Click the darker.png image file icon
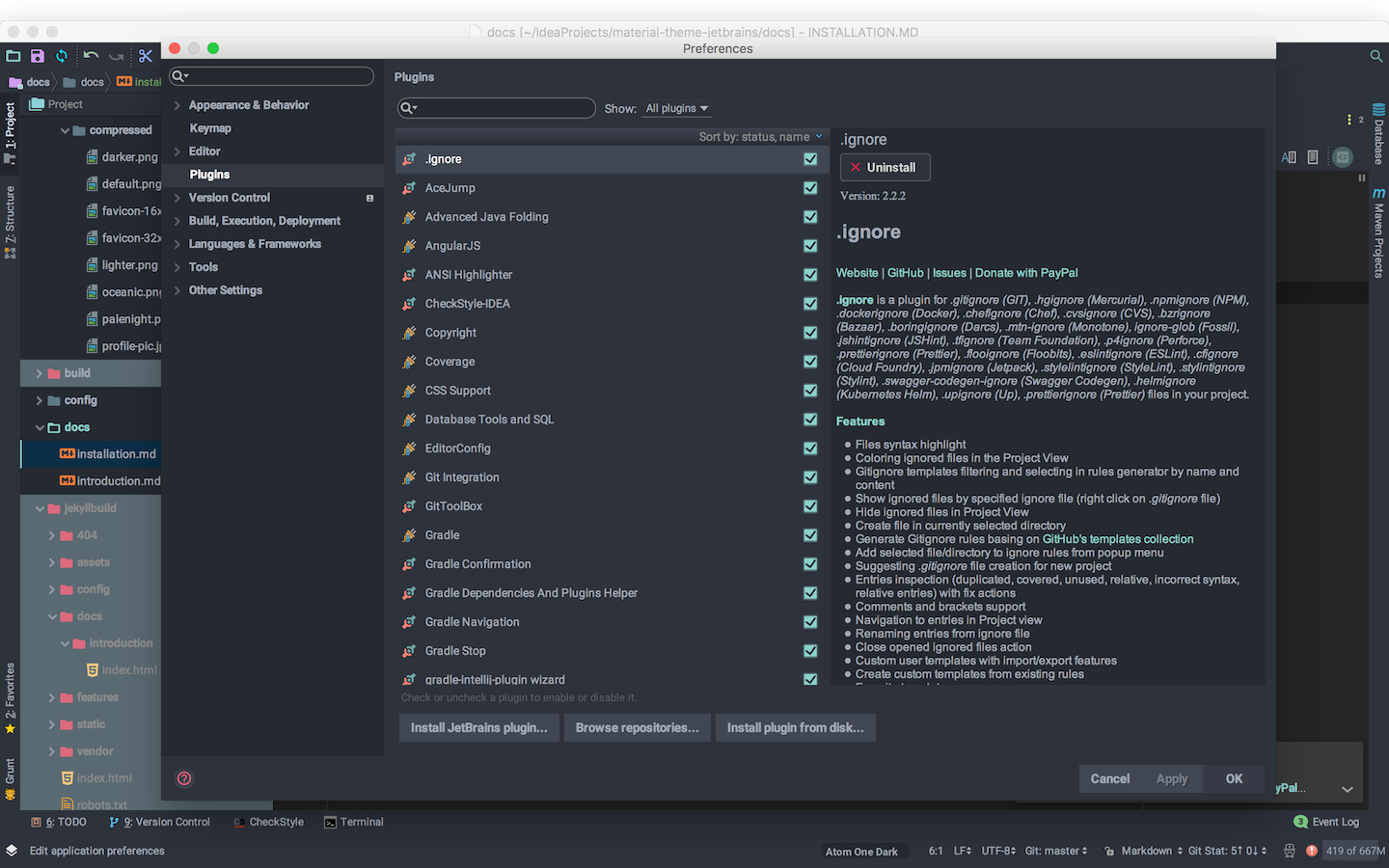Image resolution: width=1389 pixels, height=868 pixels. tap(93, 157)
